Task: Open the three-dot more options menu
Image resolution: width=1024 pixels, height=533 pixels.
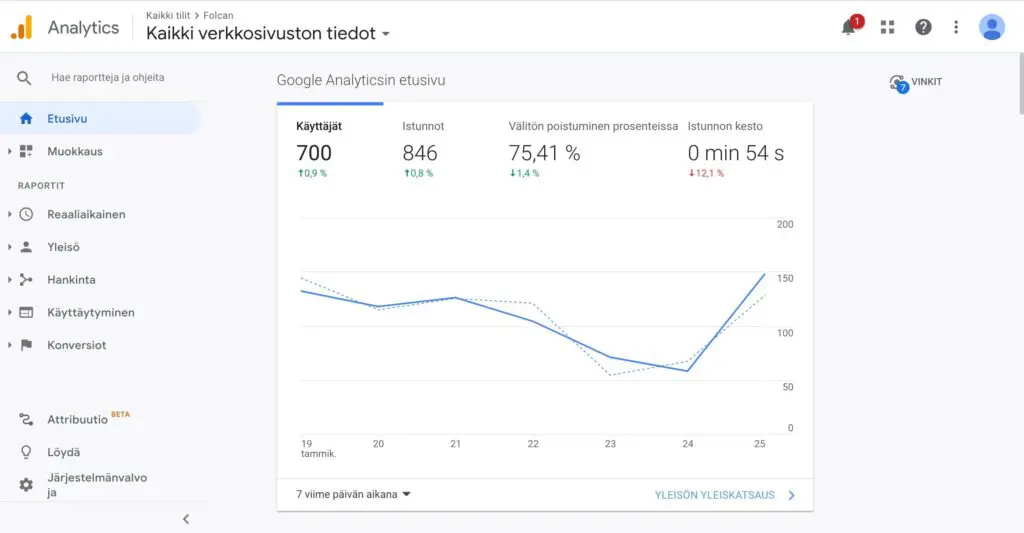Action: tap(956, 27)
